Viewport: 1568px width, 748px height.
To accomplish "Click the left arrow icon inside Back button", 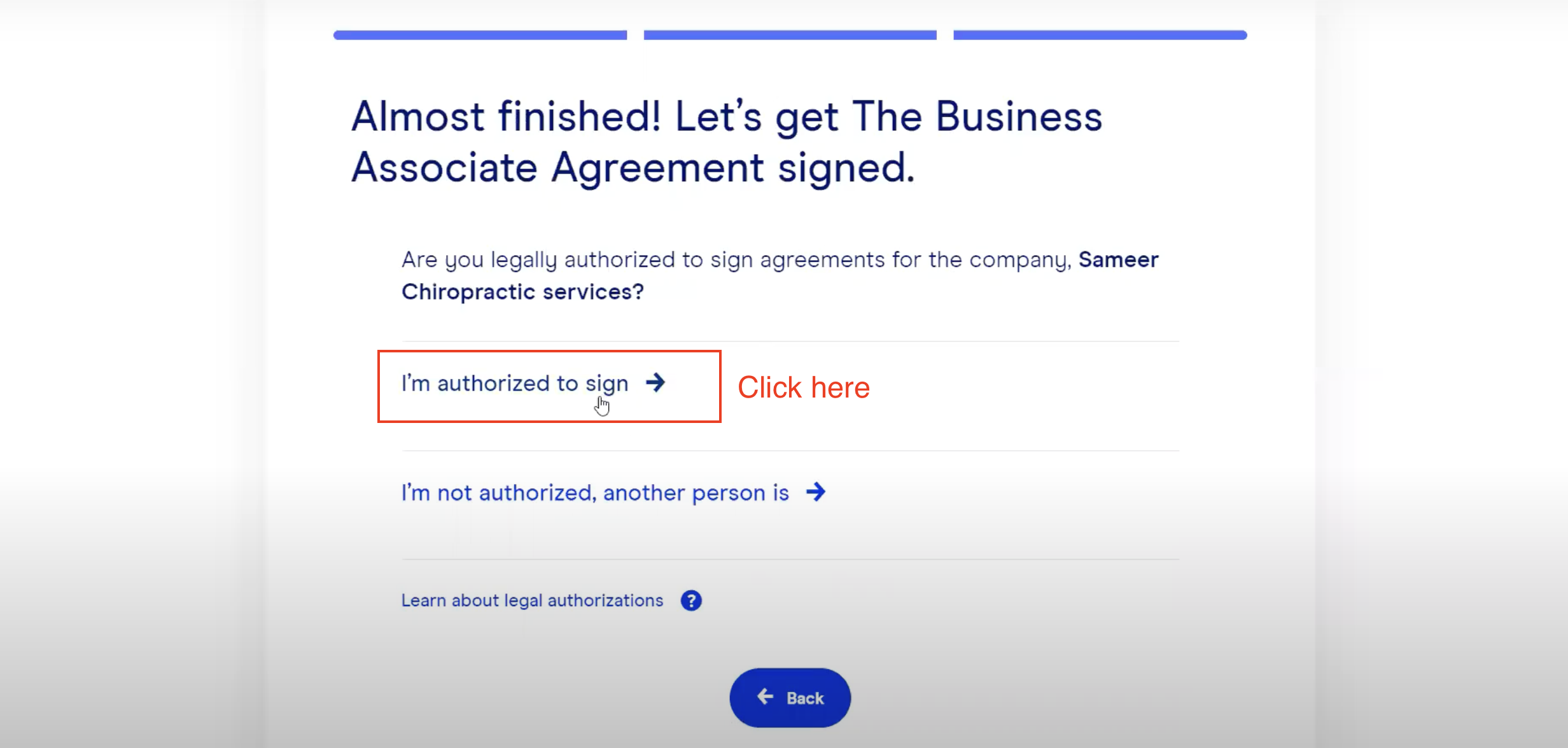I will coord(765,697).
